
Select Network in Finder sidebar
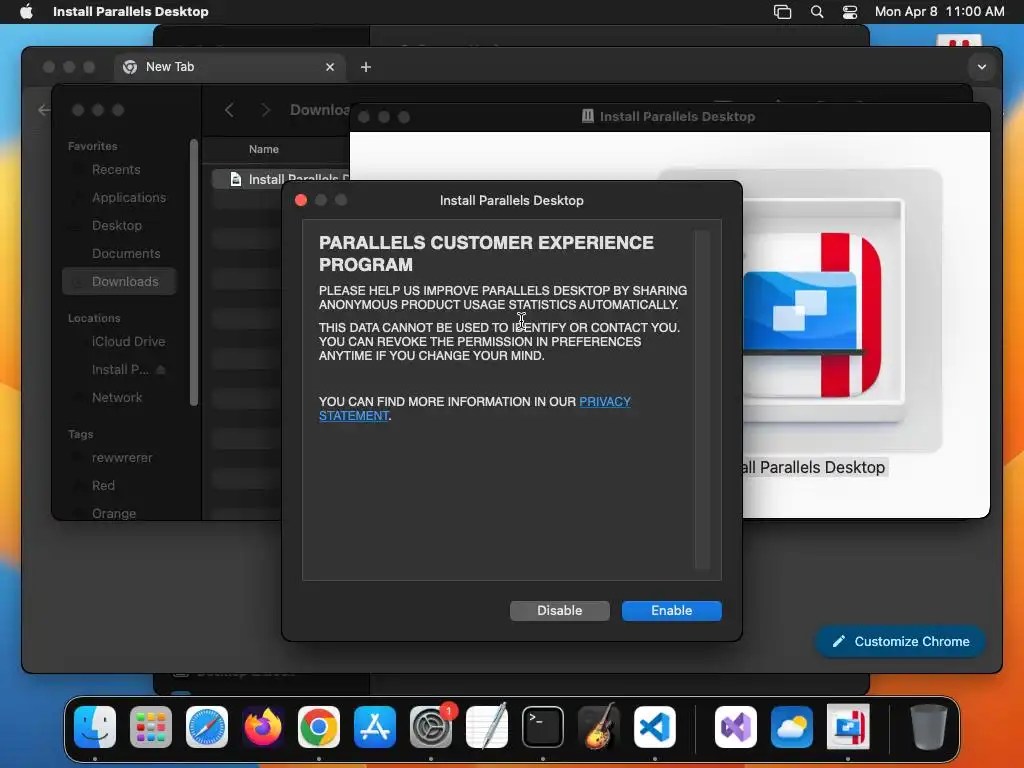pos(117,398)
